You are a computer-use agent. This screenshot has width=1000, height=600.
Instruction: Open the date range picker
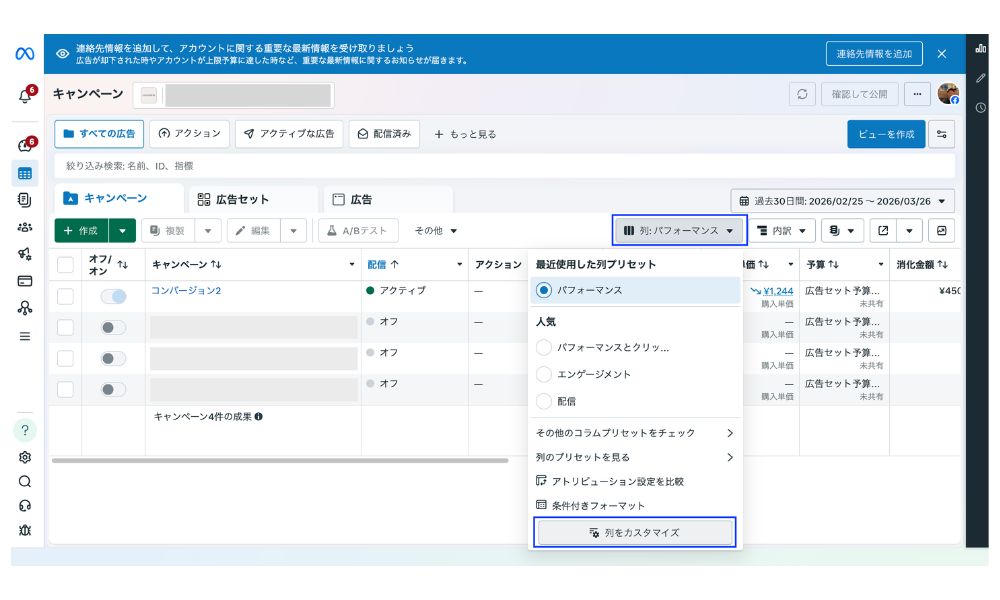[x=842, y=201]
